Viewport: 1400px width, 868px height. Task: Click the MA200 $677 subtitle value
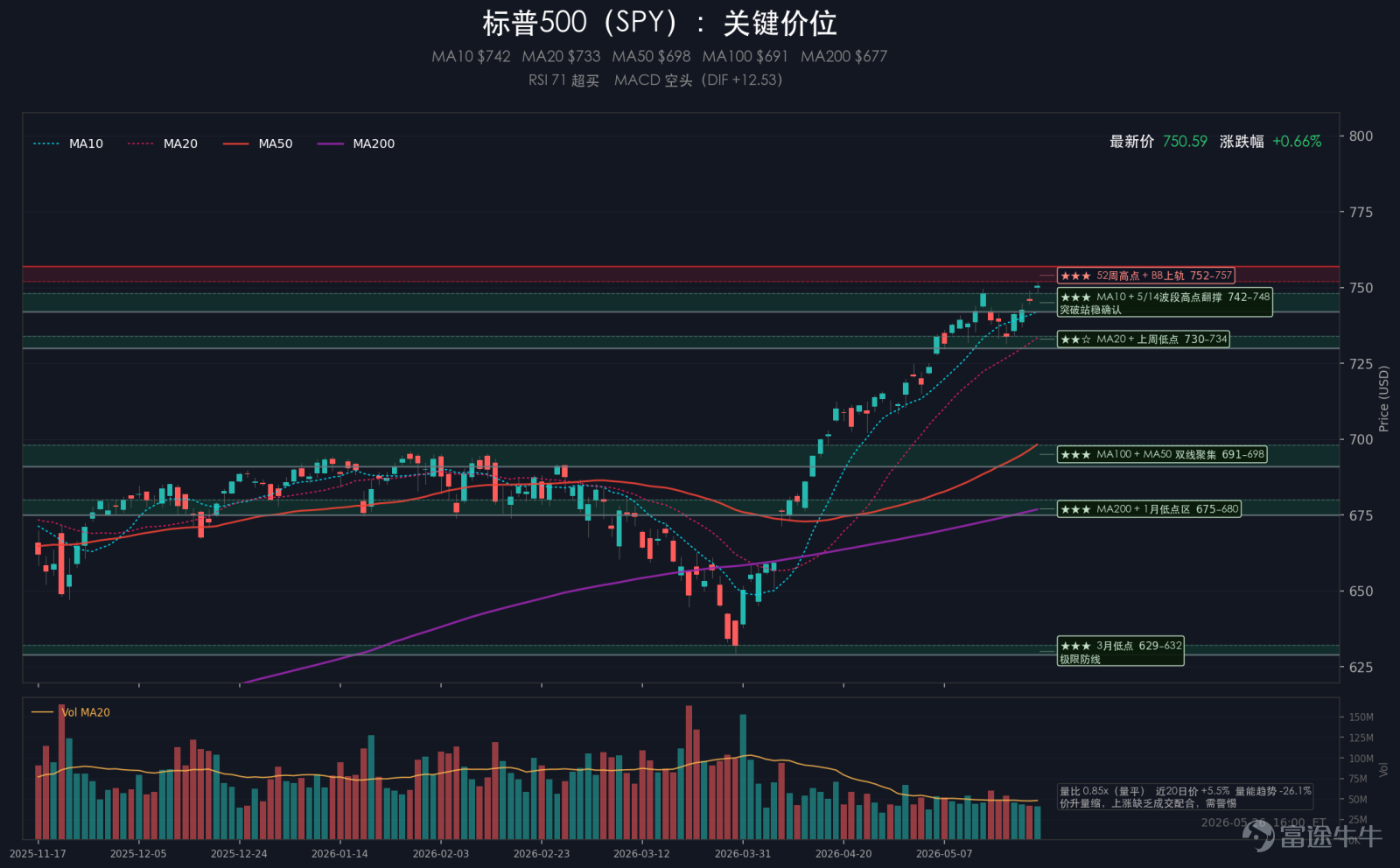click(843, 57)
